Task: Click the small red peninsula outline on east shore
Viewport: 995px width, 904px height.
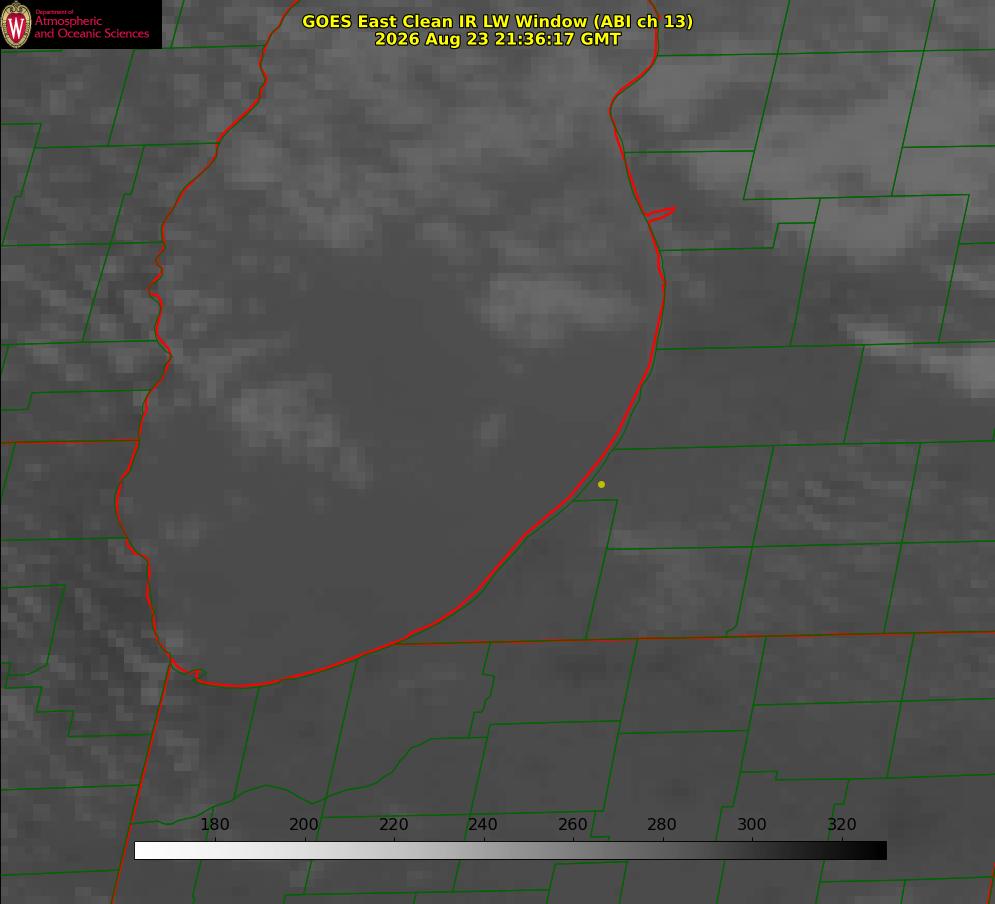Action: click(x=660, y=214)
